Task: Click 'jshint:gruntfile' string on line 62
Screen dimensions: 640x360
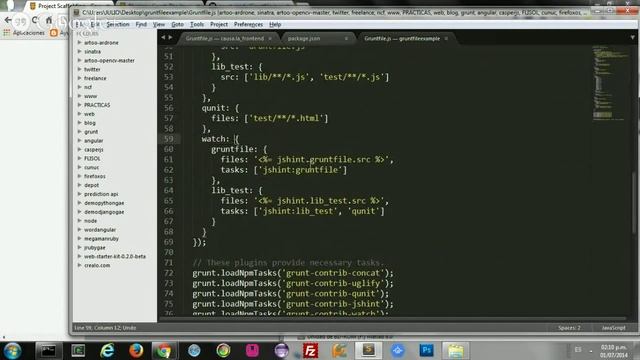Action: [300, 170]
